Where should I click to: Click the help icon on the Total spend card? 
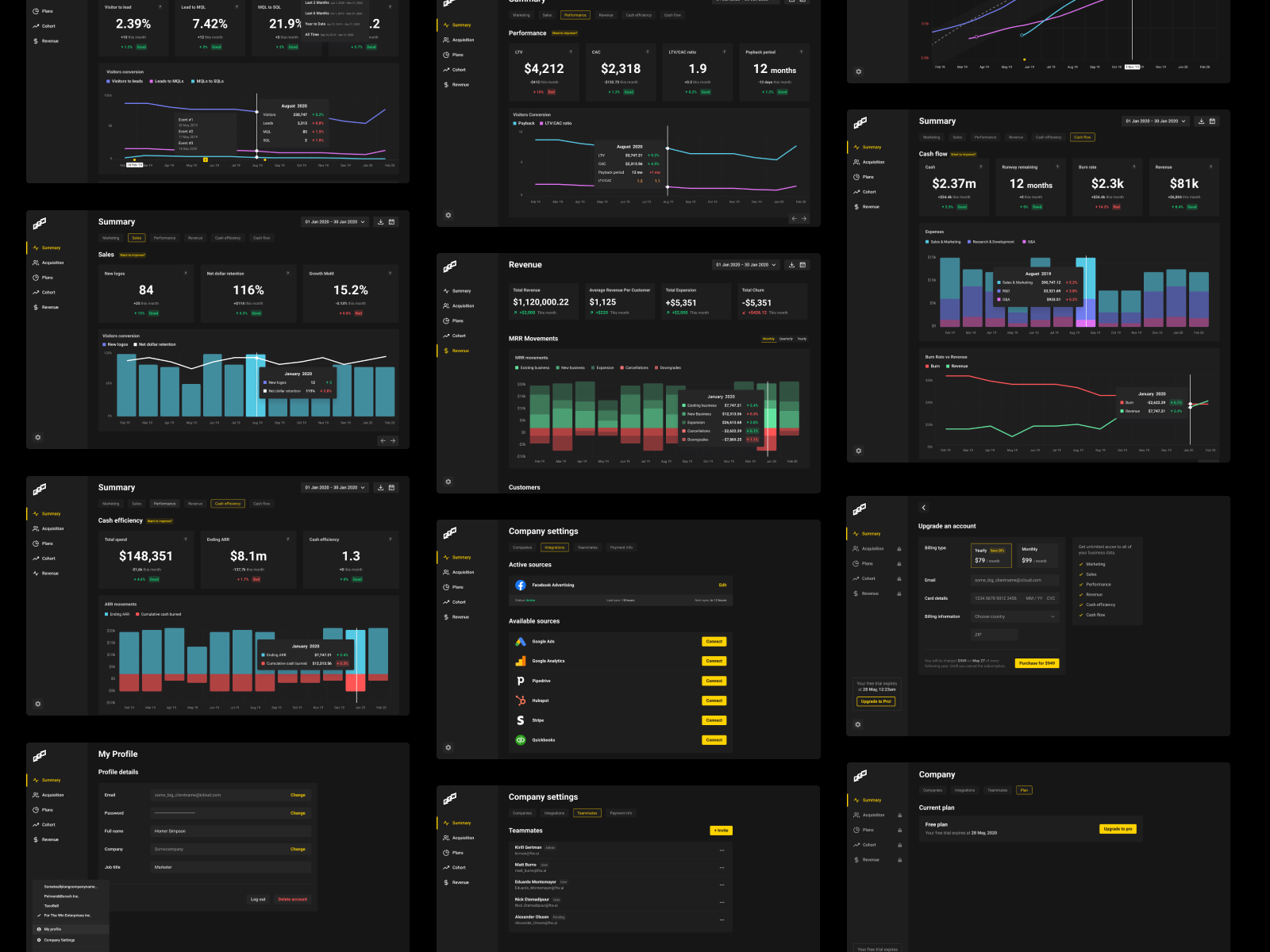[186, 539]
